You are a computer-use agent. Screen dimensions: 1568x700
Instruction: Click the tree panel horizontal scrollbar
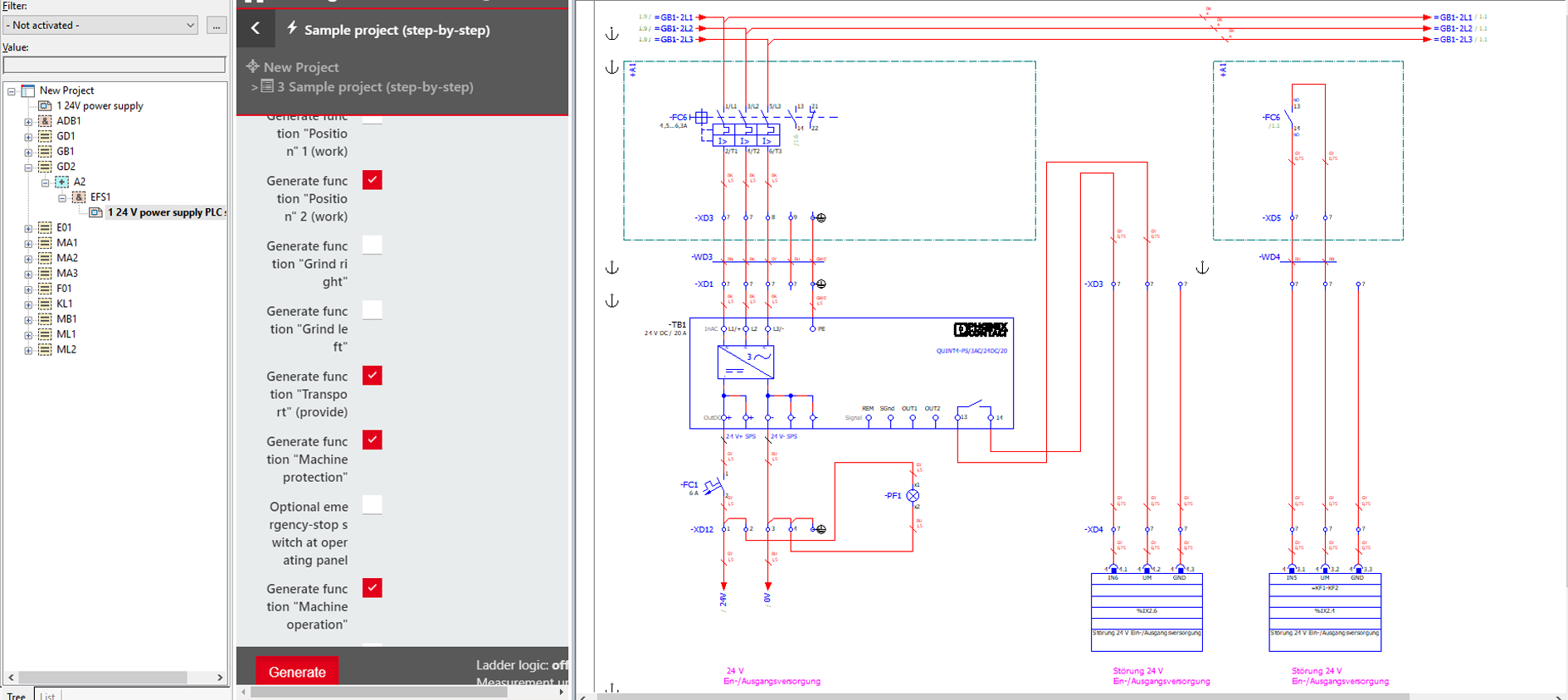coord(103,677)
